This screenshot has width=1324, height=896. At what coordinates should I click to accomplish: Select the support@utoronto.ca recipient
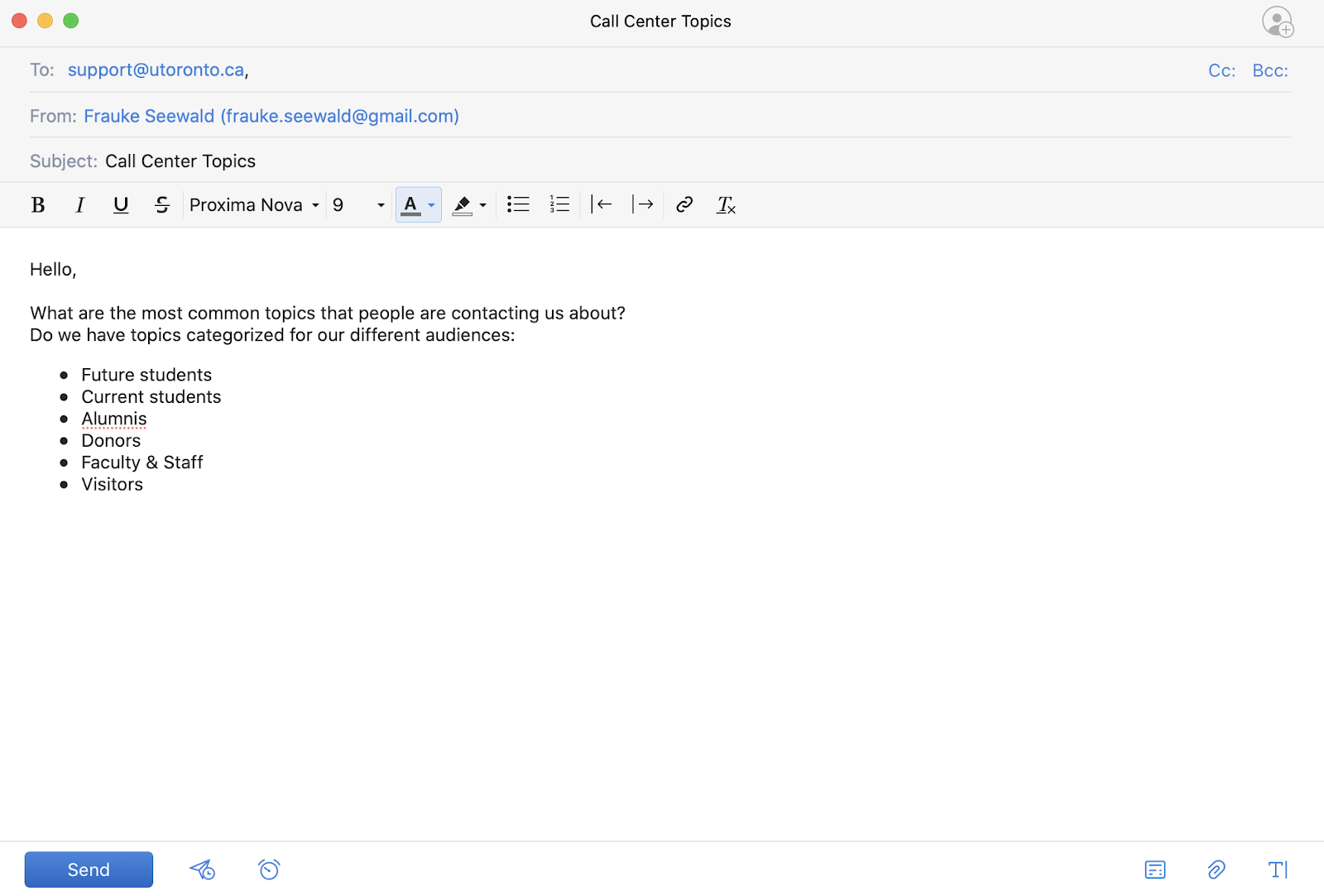(156, 70)
